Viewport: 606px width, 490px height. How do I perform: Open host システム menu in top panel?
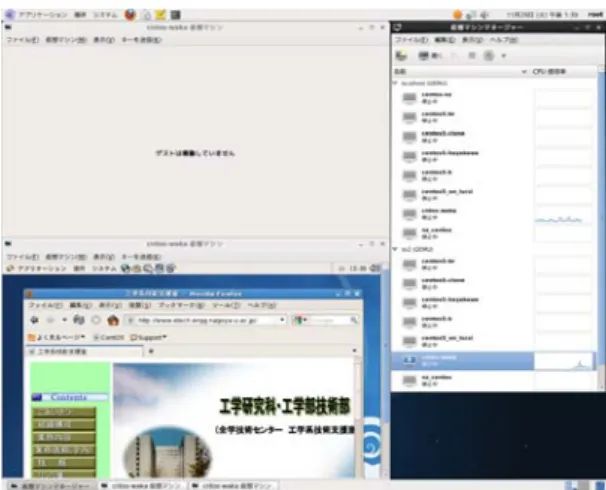[x=105, y=15]
